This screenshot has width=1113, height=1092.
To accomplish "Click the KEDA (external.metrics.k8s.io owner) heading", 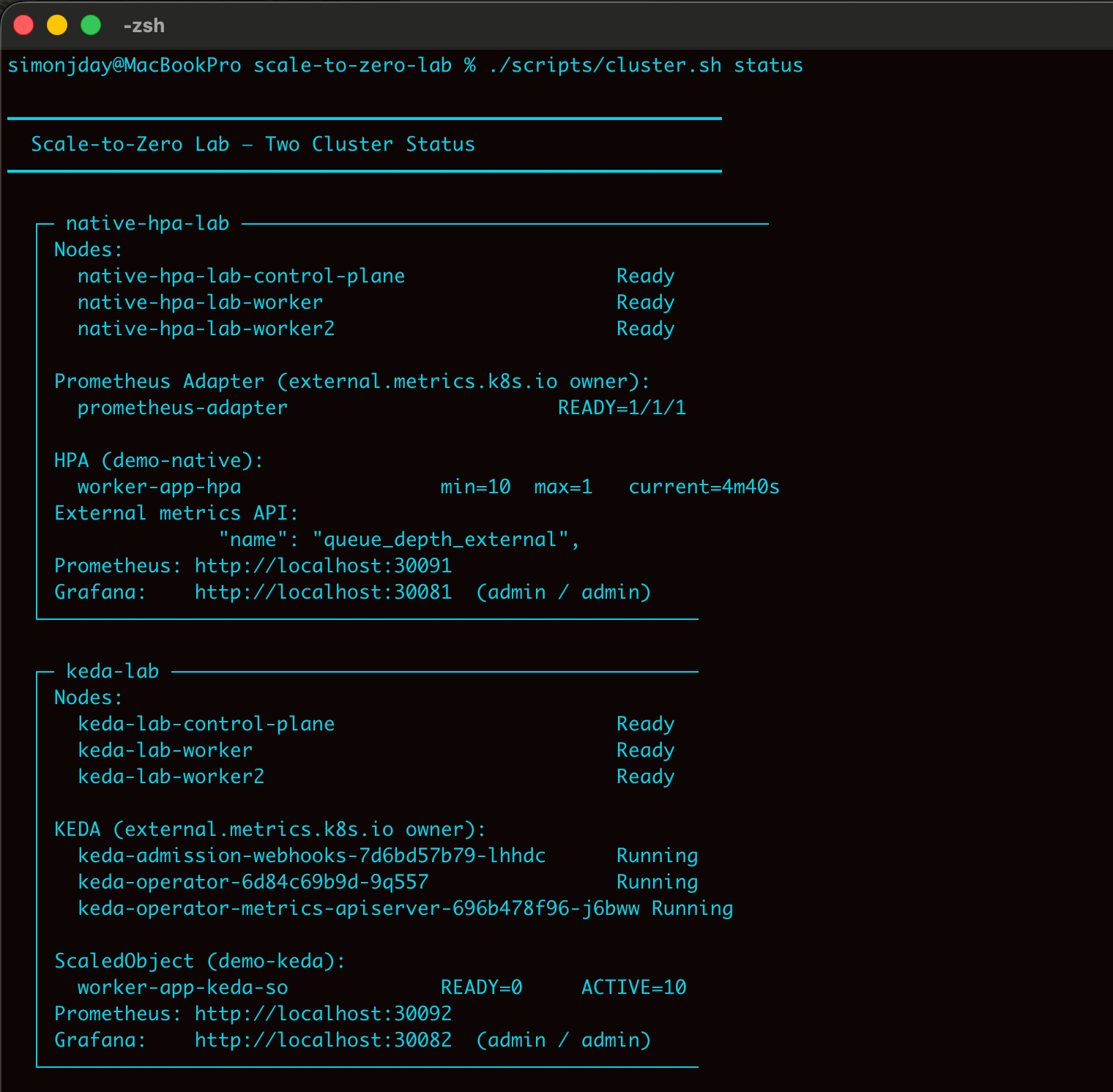I will 270,829.
